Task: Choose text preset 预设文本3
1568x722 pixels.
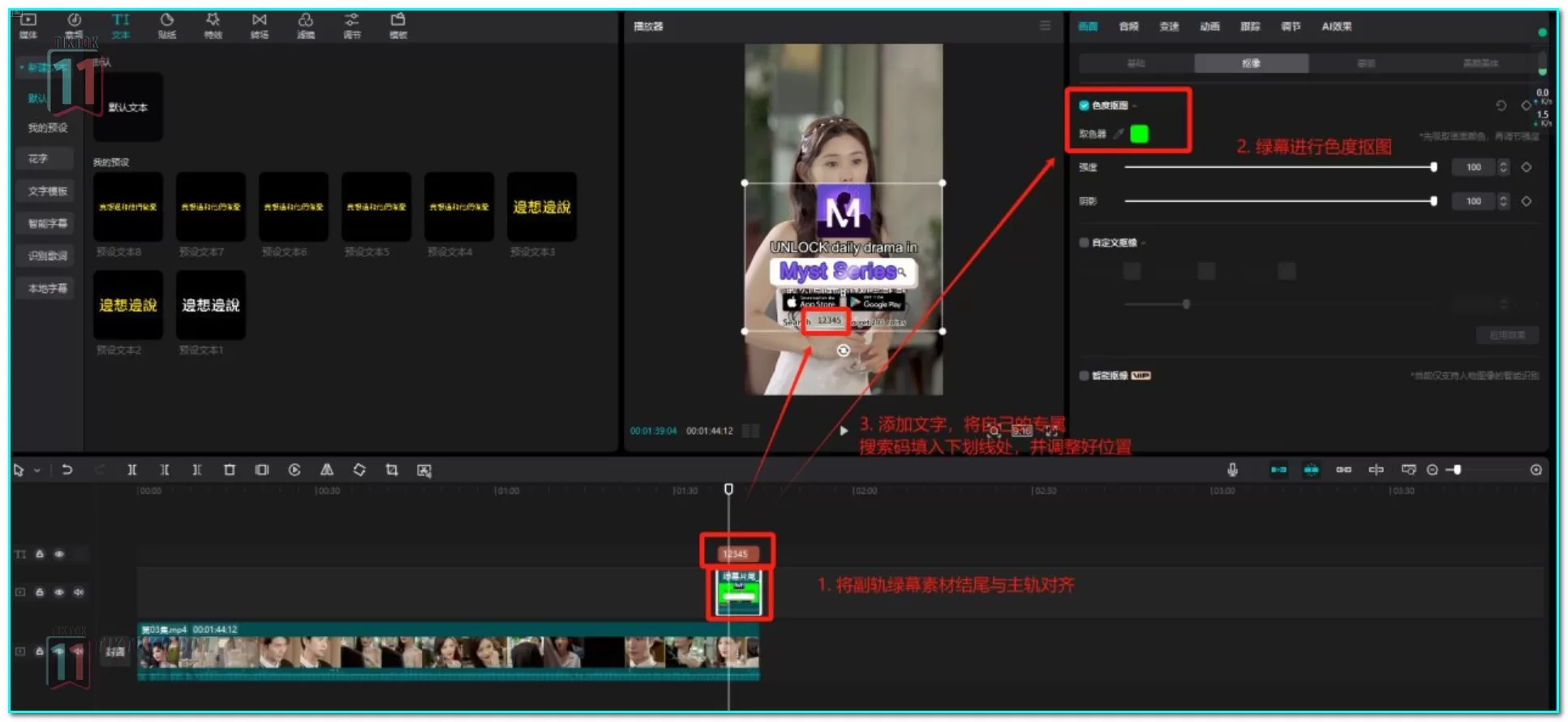Action: coord(542,207)
